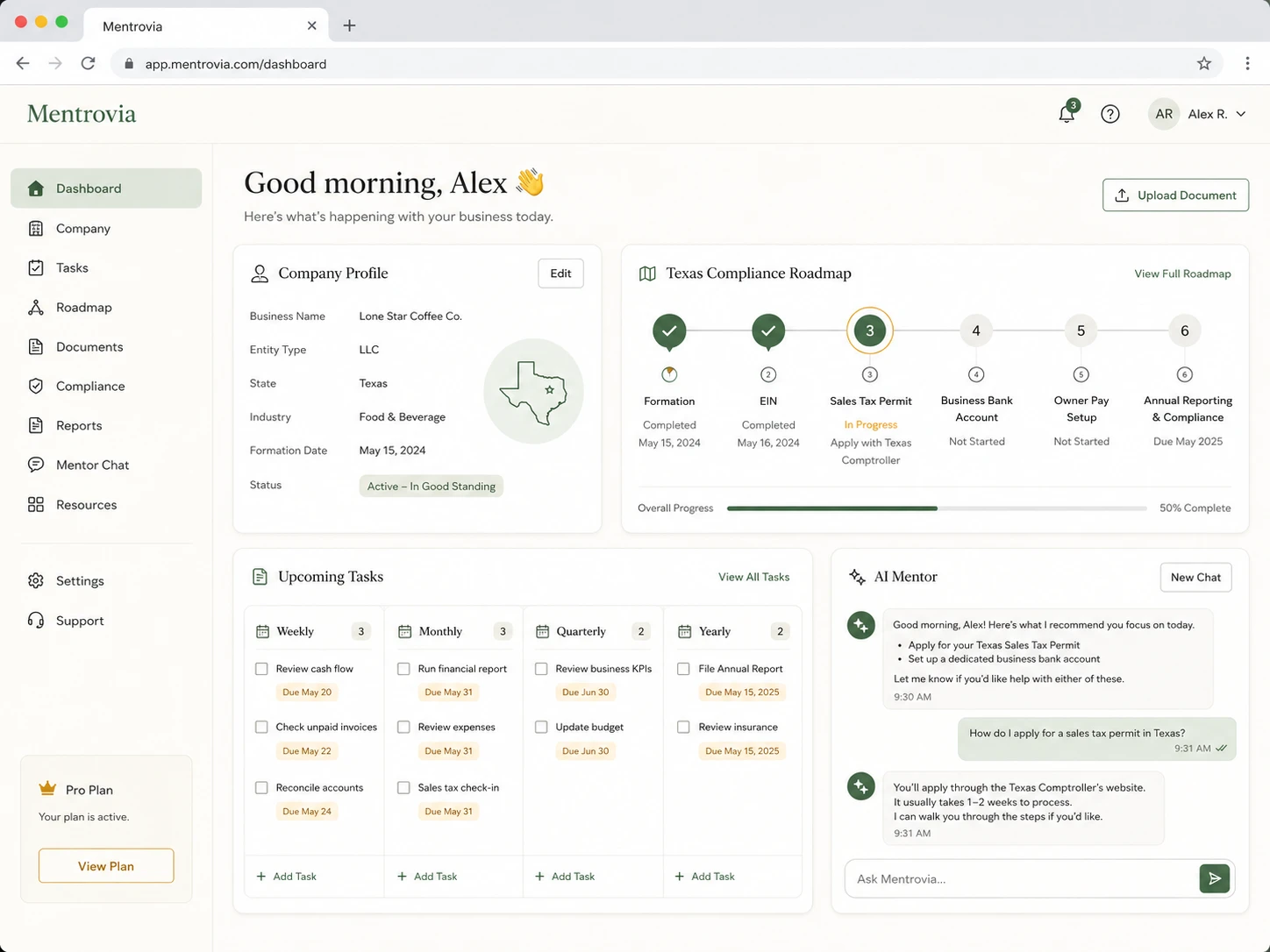Click the EIN step checkmark circle
This screenshot has width=1270, height=952.
click(x=768, y=330)
